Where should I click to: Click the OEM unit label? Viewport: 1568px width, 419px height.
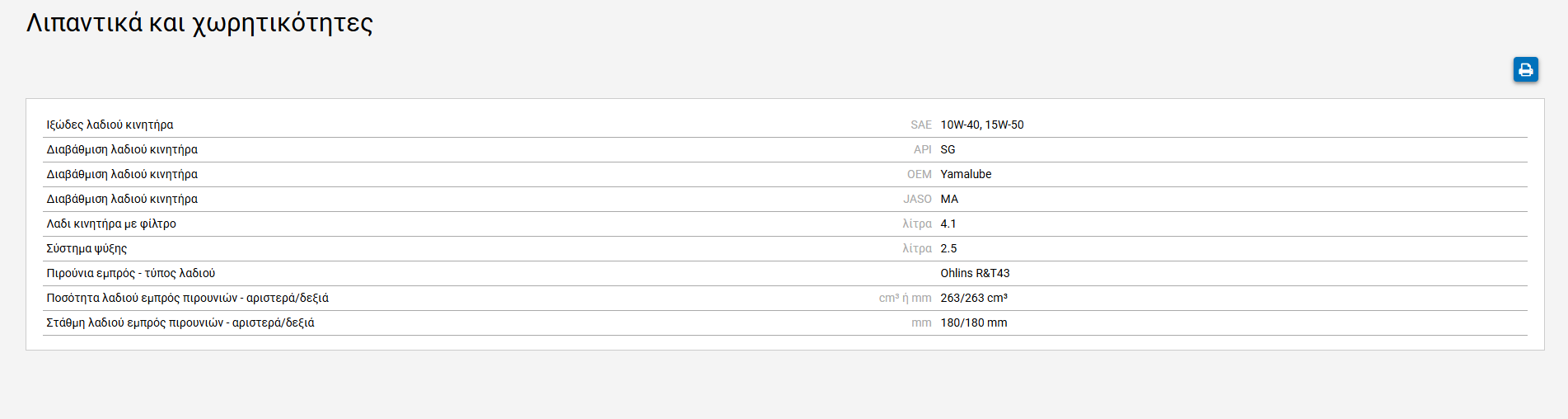(919, 174)
